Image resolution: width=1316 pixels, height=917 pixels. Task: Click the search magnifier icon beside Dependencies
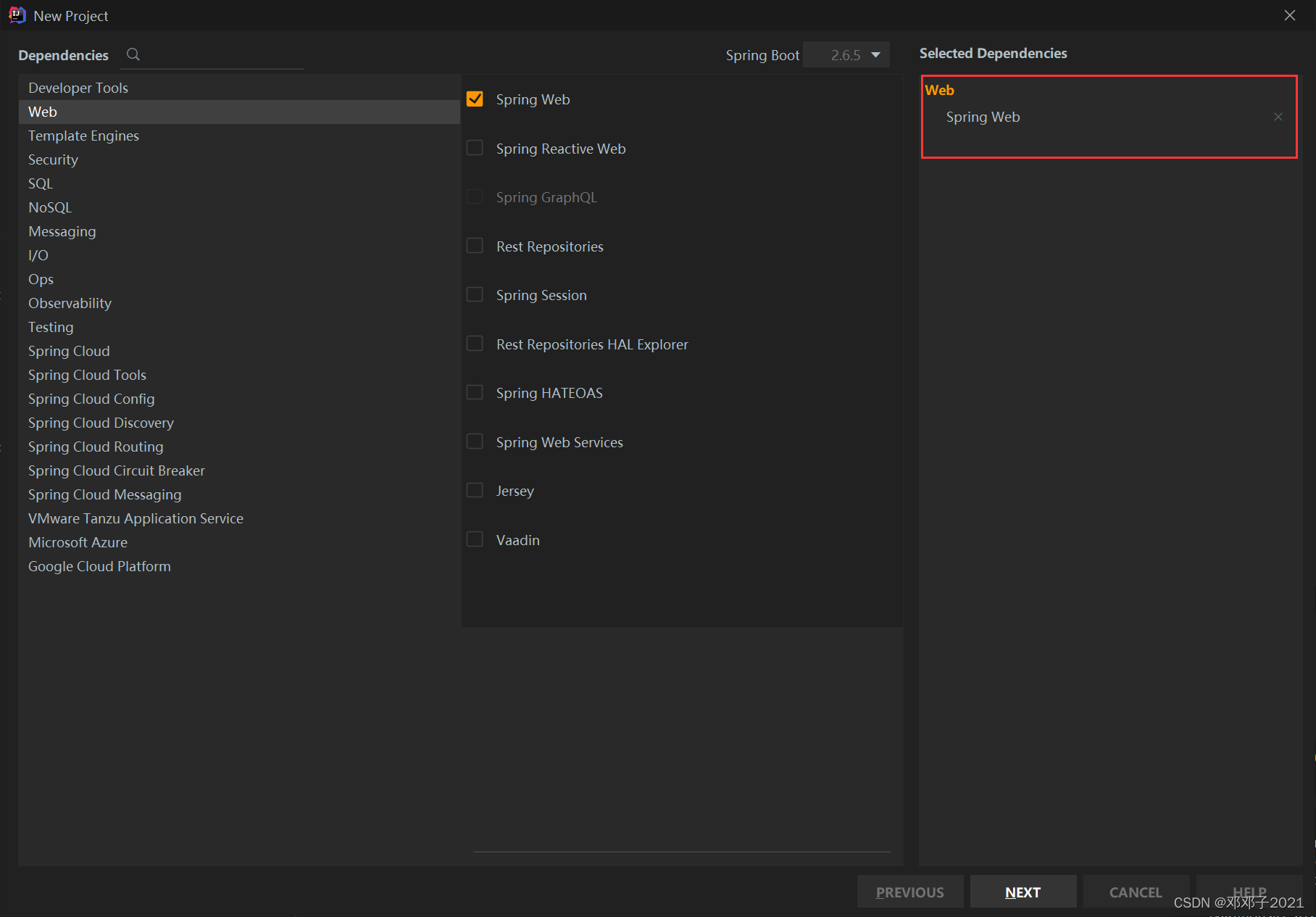133,54
